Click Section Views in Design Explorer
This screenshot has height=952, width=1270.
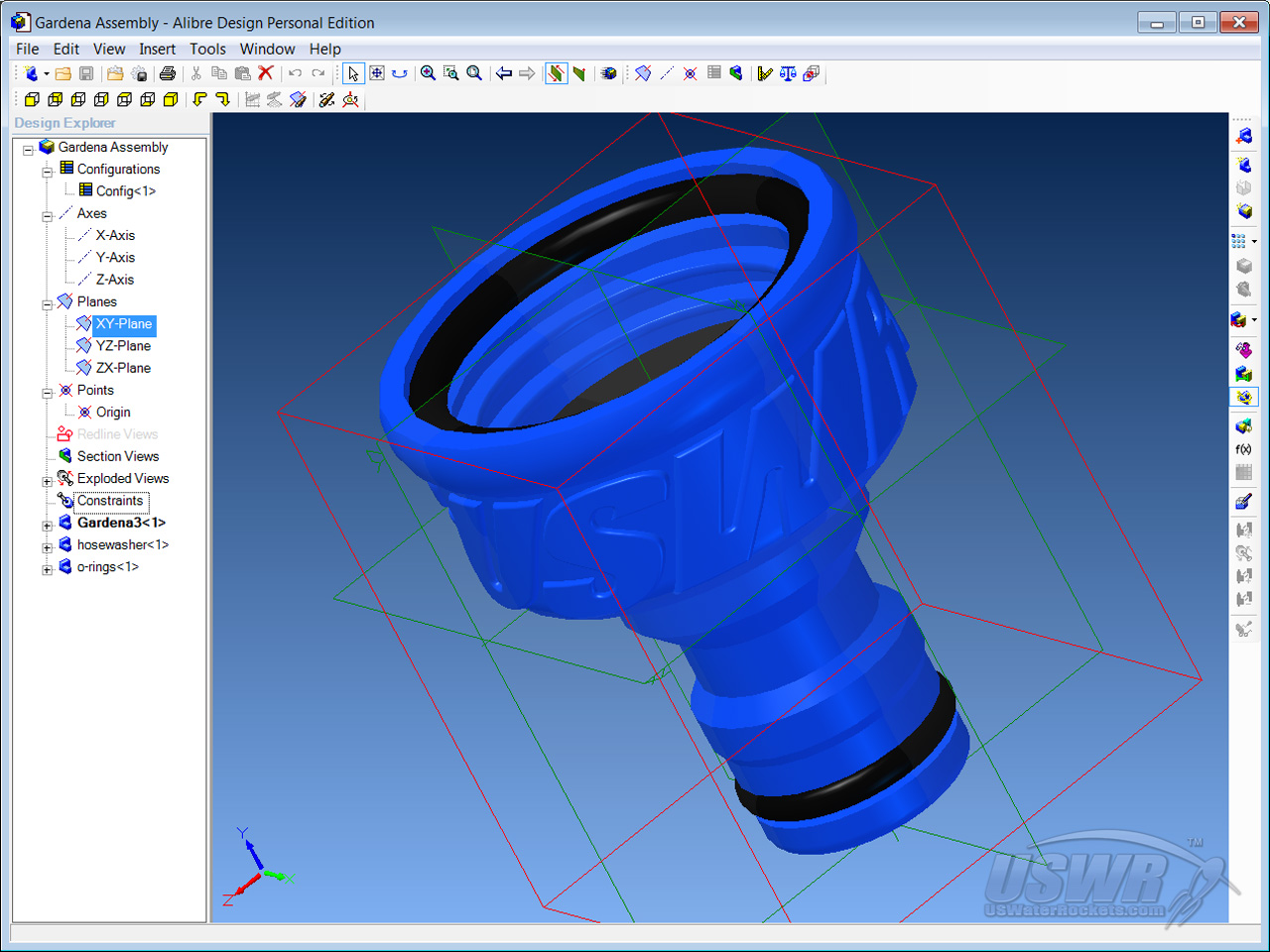point(118,456)
